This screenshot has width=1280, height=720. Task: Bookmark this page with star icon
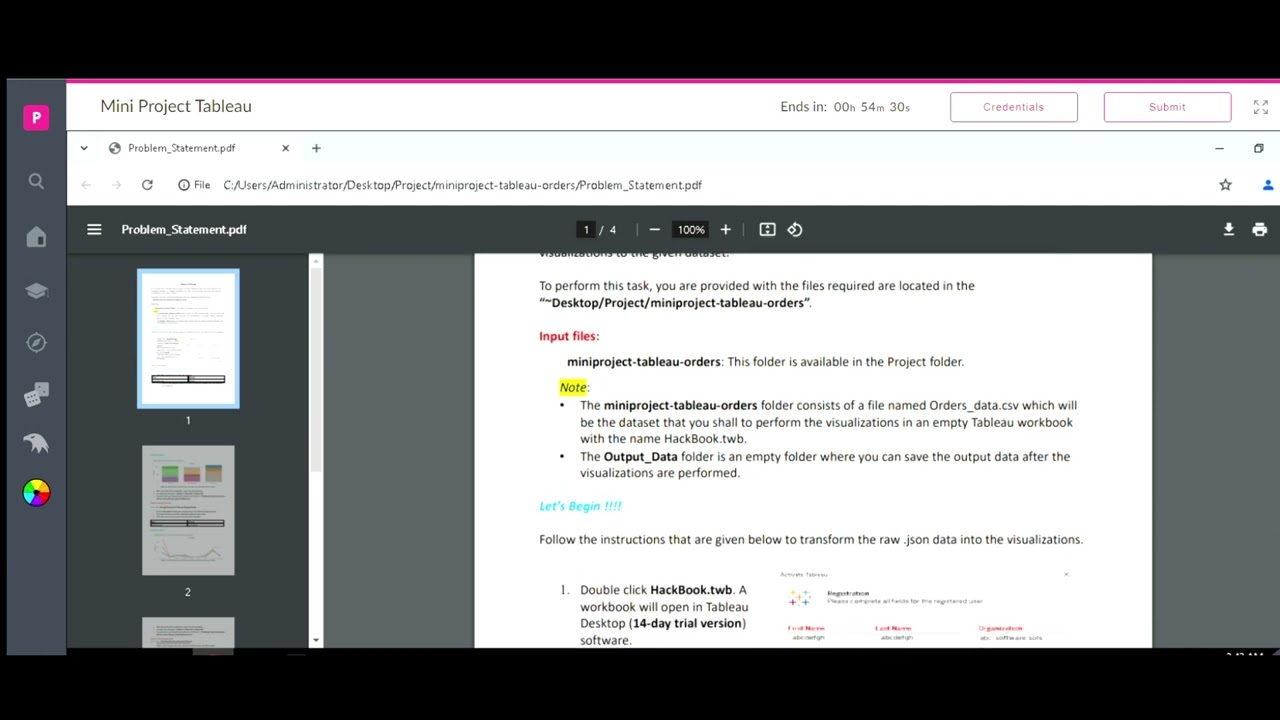1225,185
